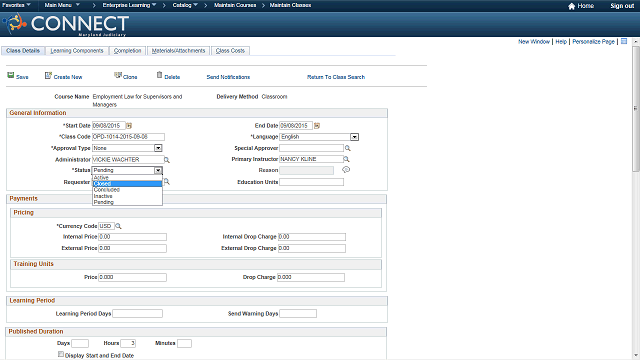Click the Clone class icon
This screenshot has width=640, height=360.
118,76
